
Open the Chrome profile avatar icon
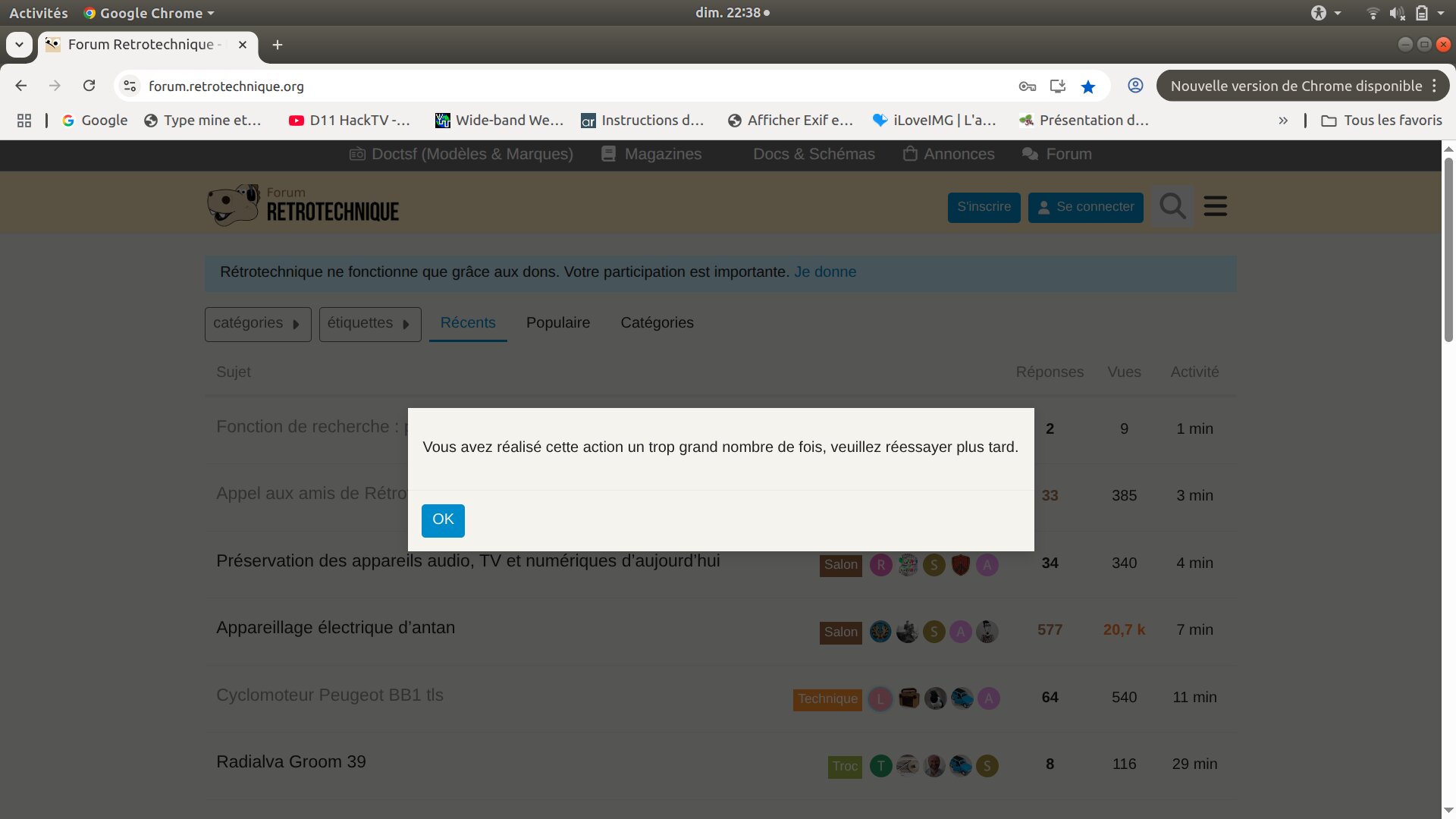(1135, 86)
